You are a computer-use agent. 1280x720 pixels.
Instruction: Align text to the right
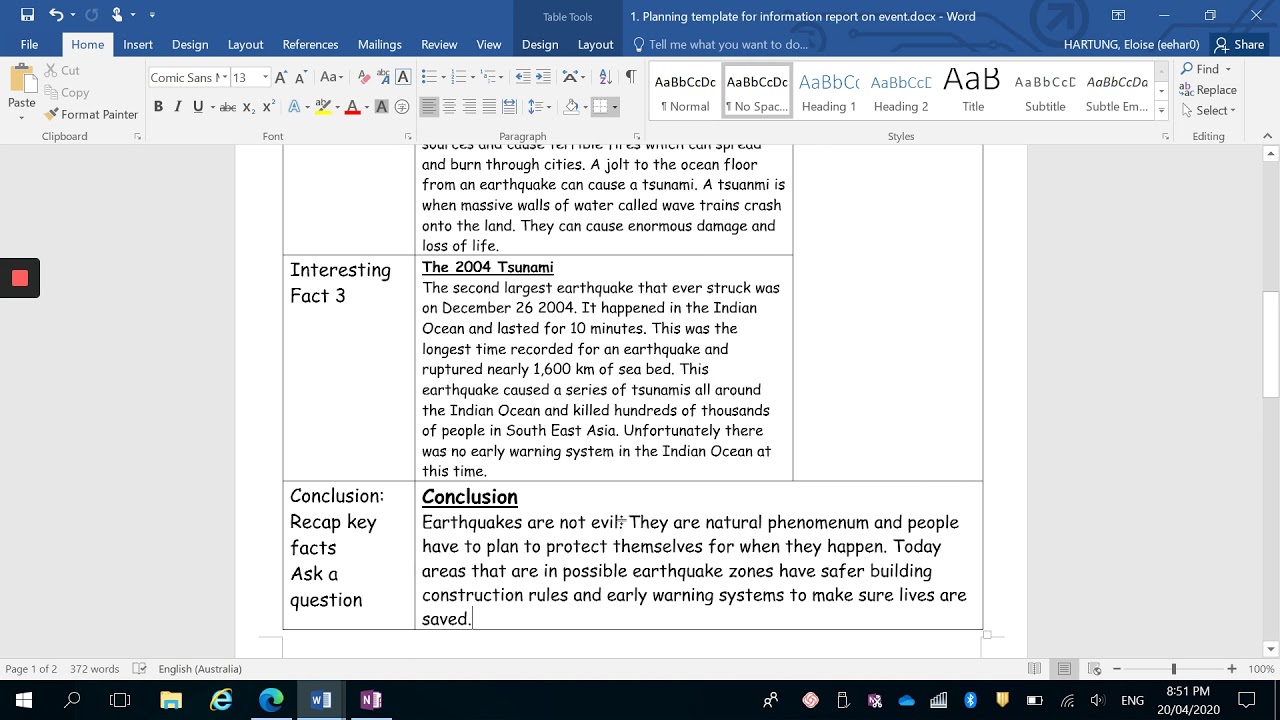click(469, 107)
